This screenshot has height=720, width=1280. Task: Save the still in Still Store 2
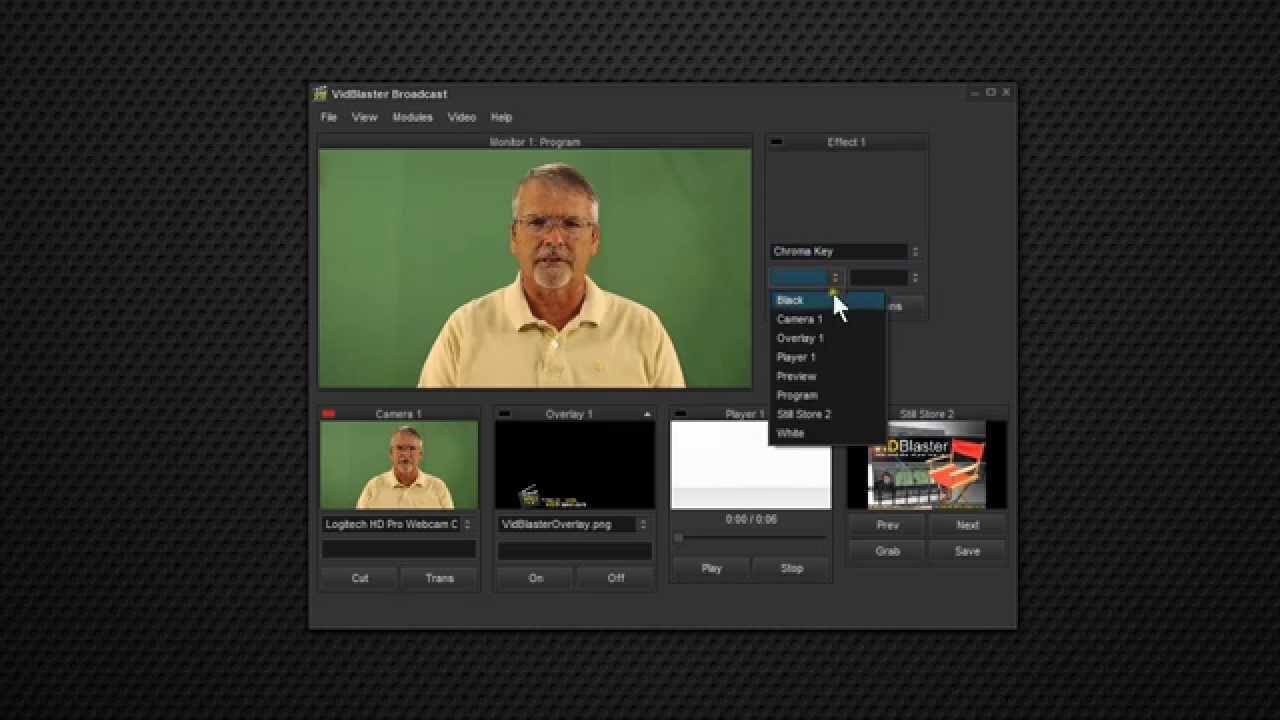967,551
